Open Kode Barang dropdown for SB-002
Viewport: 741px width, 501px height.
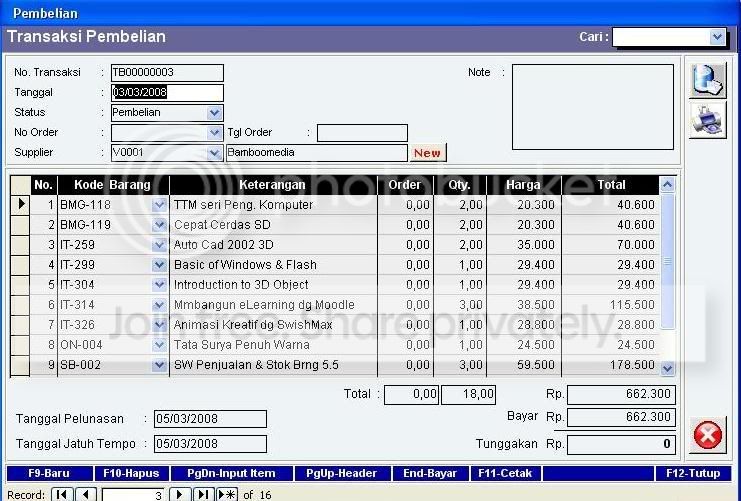pos(159,365)
